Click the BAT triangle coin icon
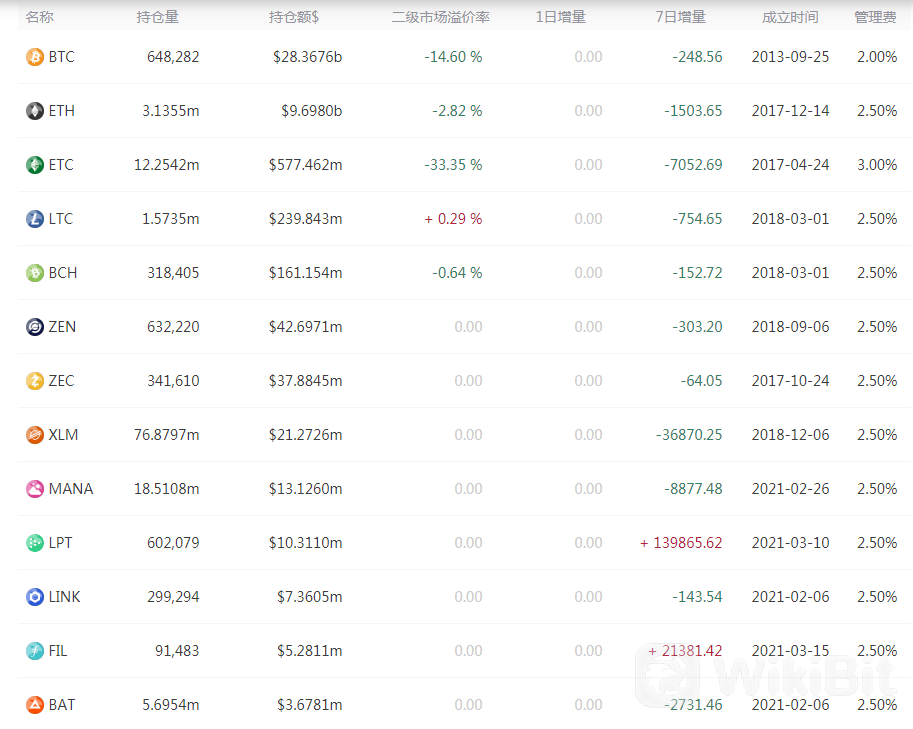The image size is (913, 729). point(35,705)
